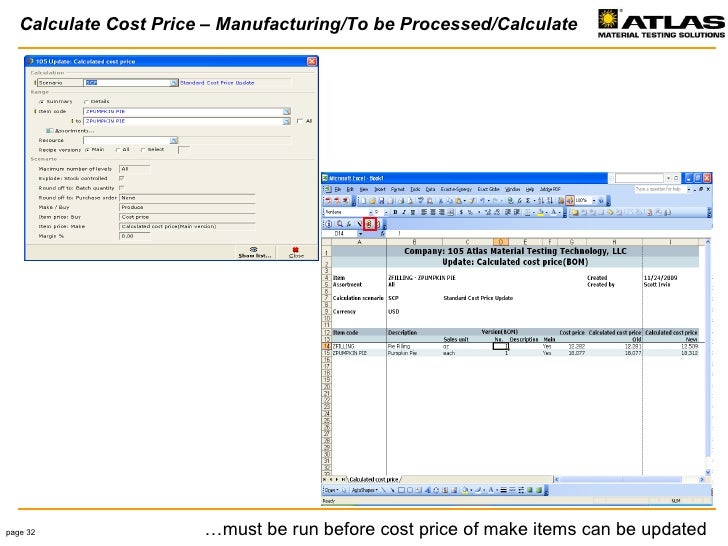Click the Chart Wizard icon
Viewport: 728px width, 546px height.
(561, 201)
